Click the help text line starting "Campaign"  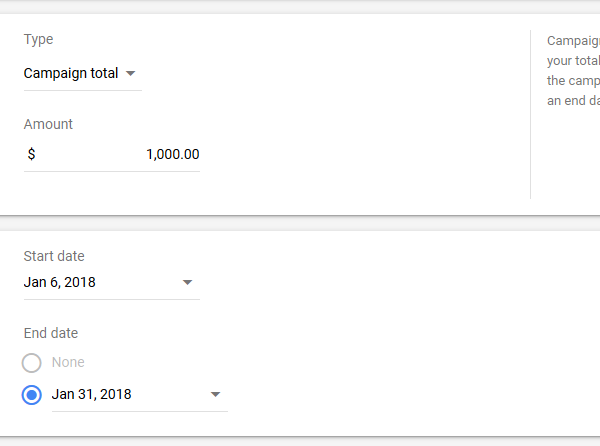pyautogui.click(x=573, y=42)
